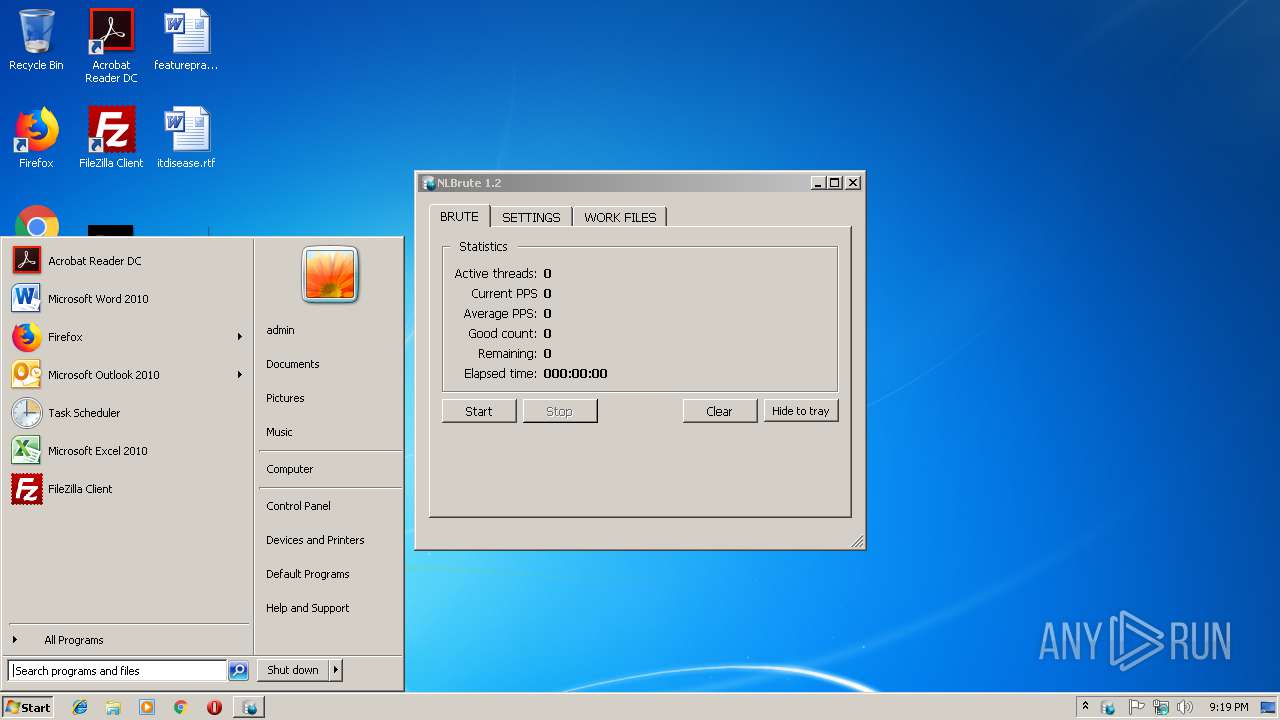Click Elapsed time value 000:00:00
This screenshot has width=1280, height=720.
(x=575, y=374)
